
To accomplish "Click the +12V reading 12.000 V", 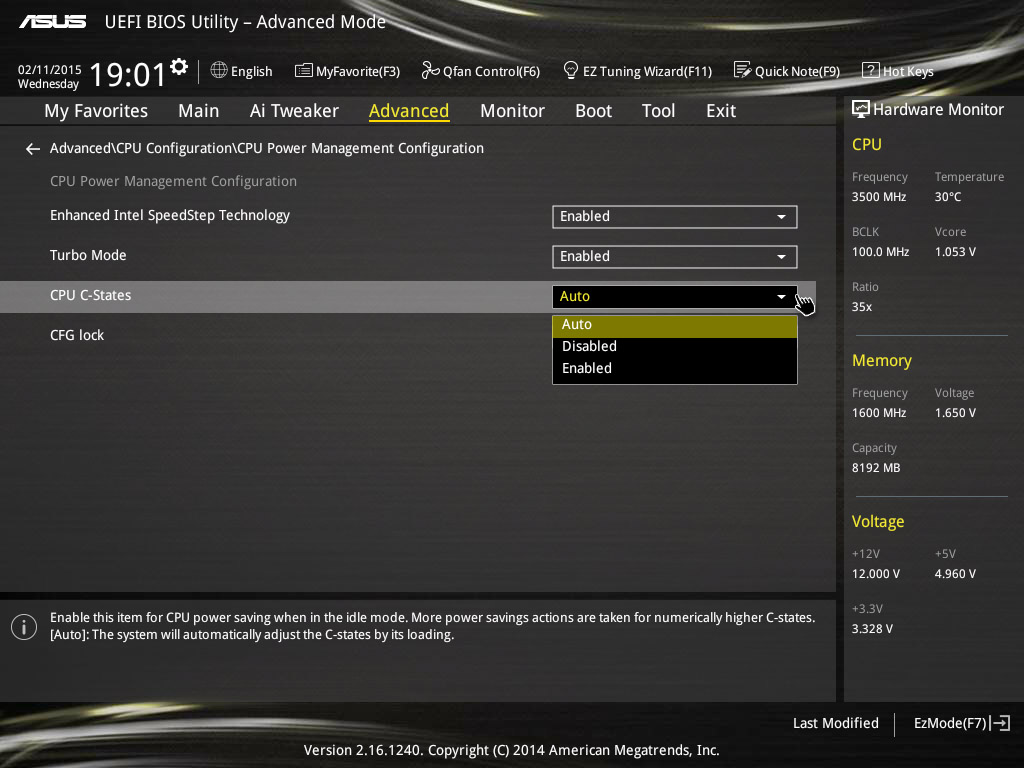I will tap(876, 574).
